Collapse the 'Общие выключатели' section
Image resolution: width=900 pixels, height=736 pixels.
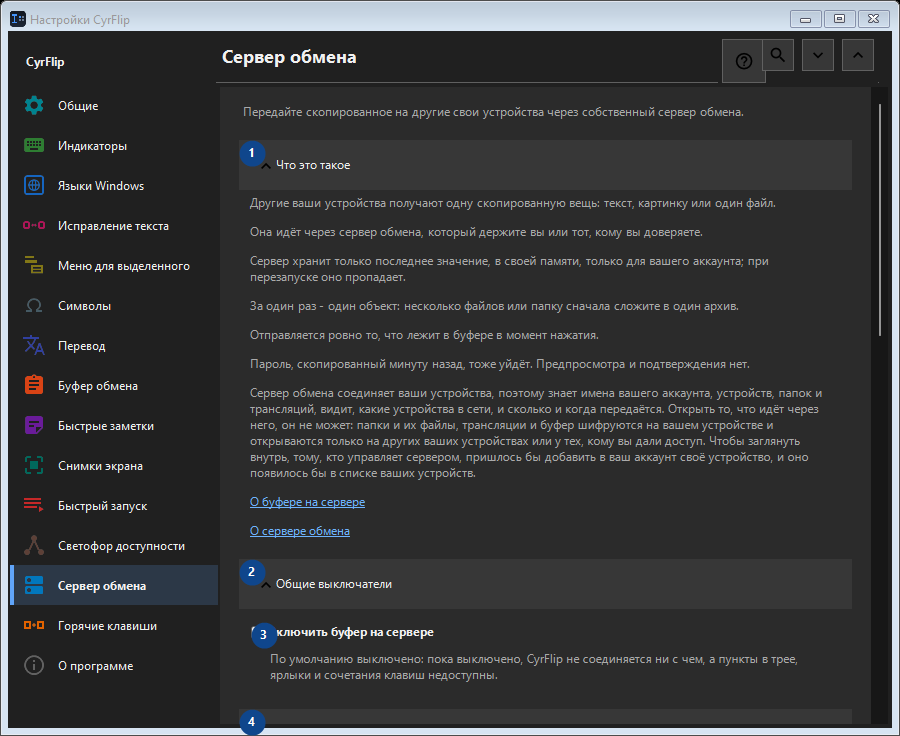point(545,584)
